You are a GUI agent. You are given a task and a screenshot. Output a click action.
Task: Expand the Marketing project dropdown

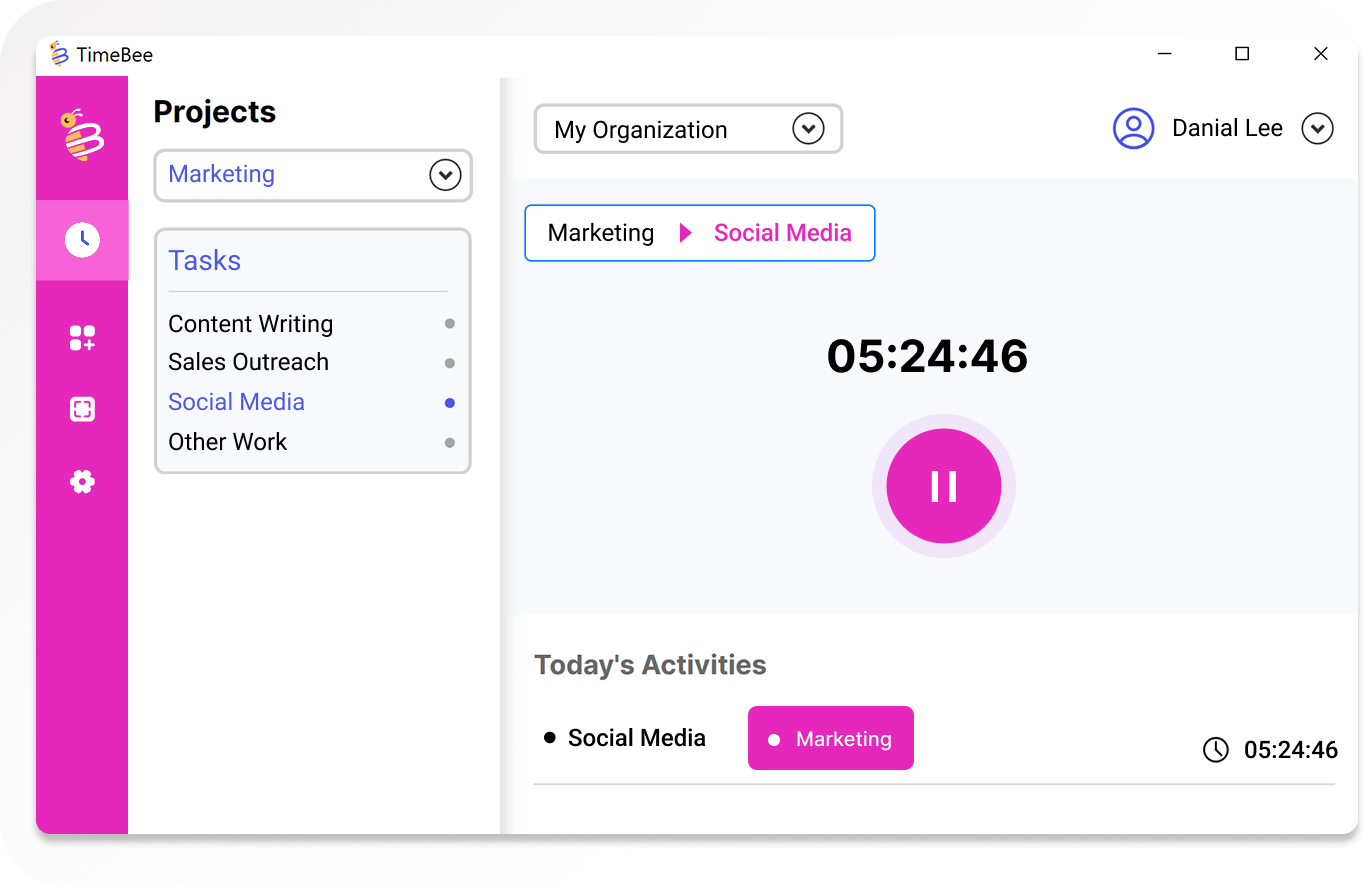click(x=445, y=175)
